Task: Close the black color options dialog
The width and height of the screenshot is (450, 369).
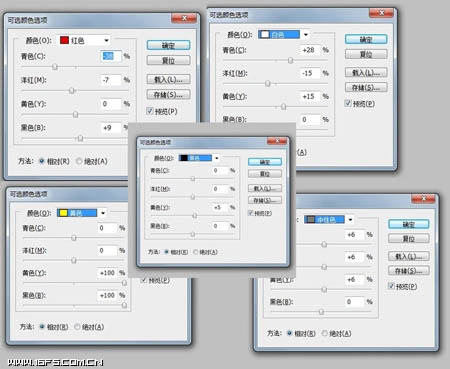Action: (x=277, y=141)
